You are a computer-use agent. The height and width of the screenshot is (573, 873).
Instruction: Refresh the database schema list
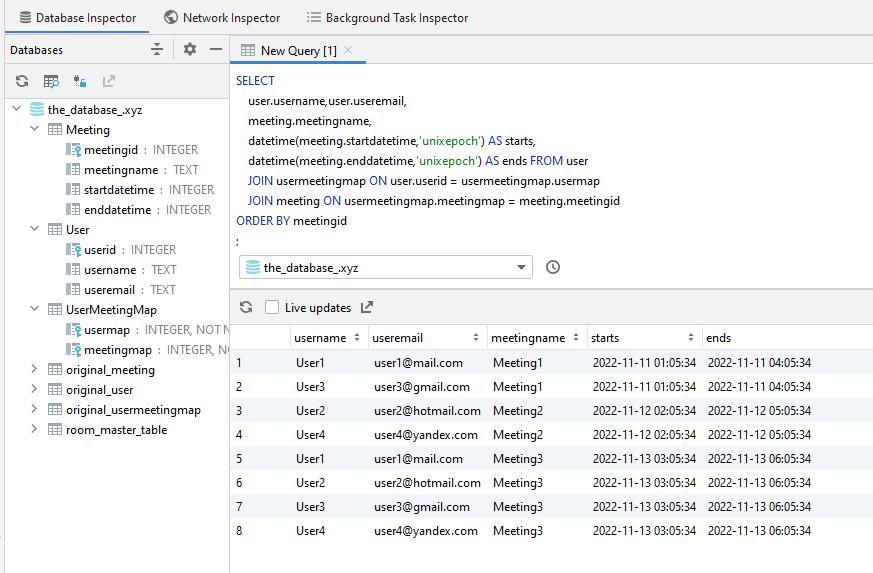(22, 81)
